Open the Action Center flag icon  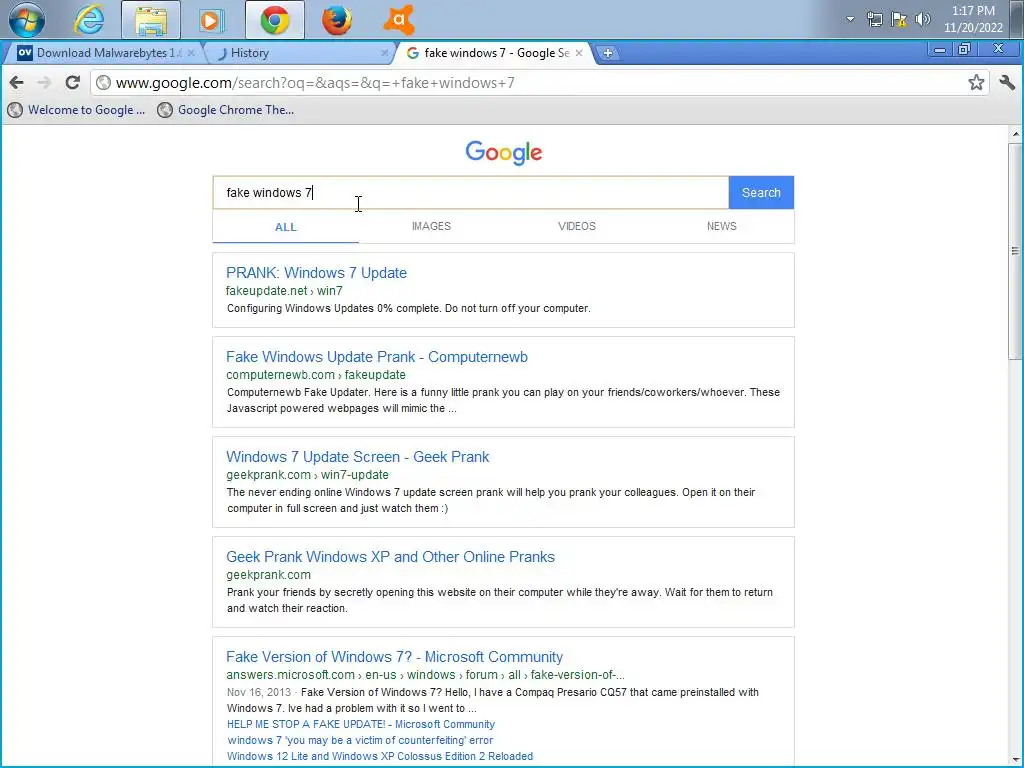click(x=899, y=19)
